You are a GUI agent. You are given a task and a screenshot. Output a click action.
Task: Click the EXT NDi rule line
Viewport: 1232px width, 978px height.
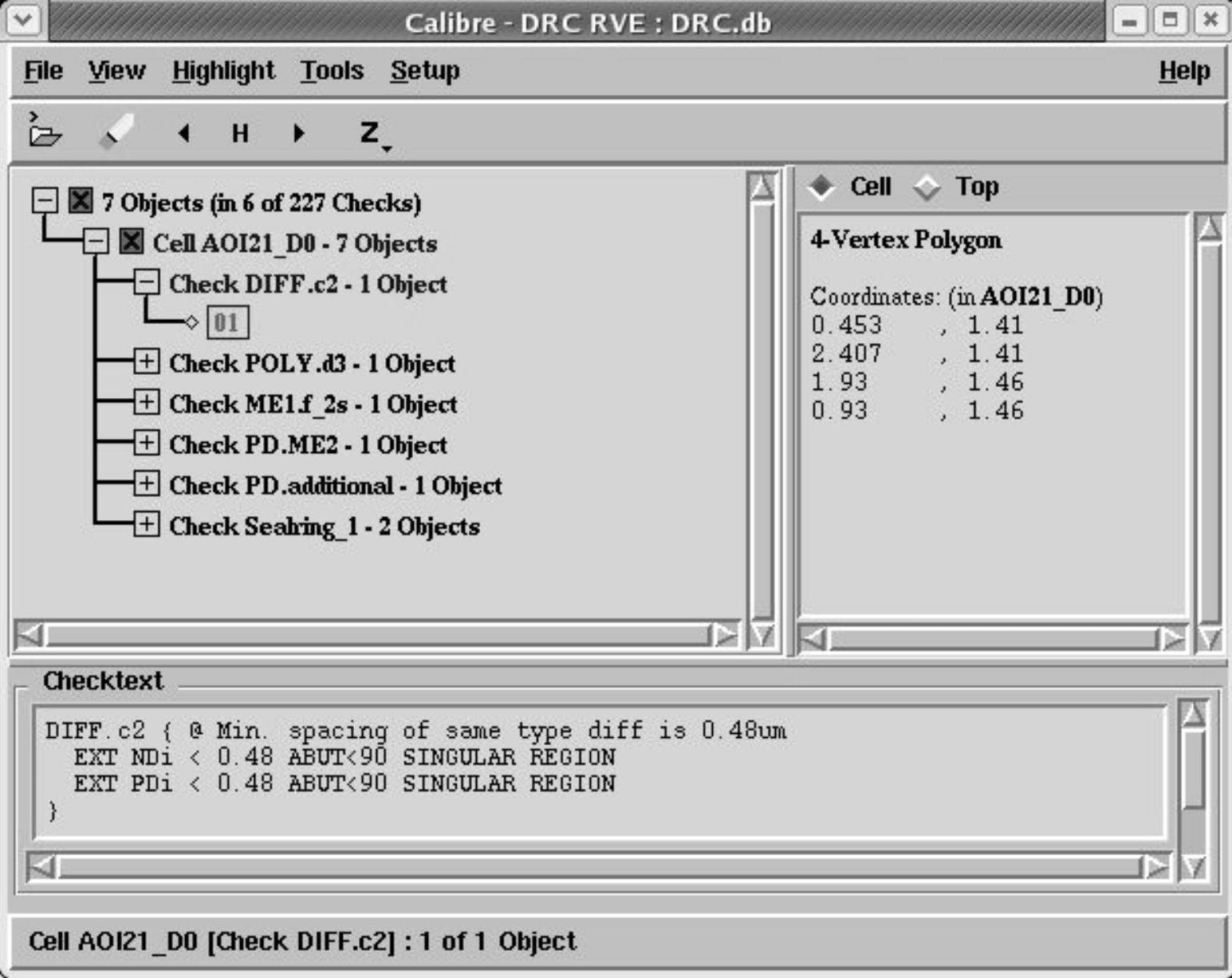pos(344,757)
